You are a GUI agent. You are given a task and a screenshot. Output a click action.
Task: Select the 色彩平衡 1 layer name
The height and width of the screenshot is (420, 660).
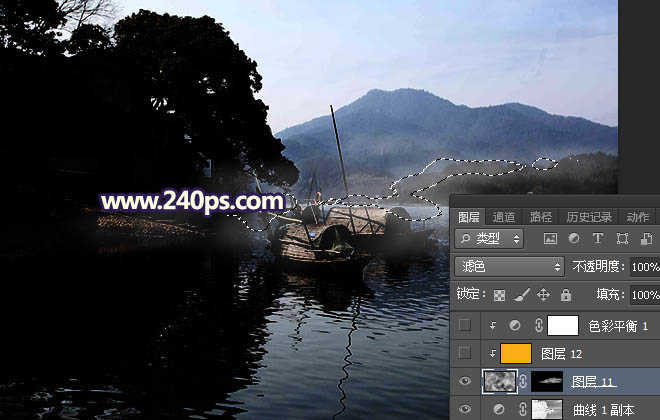618,326
